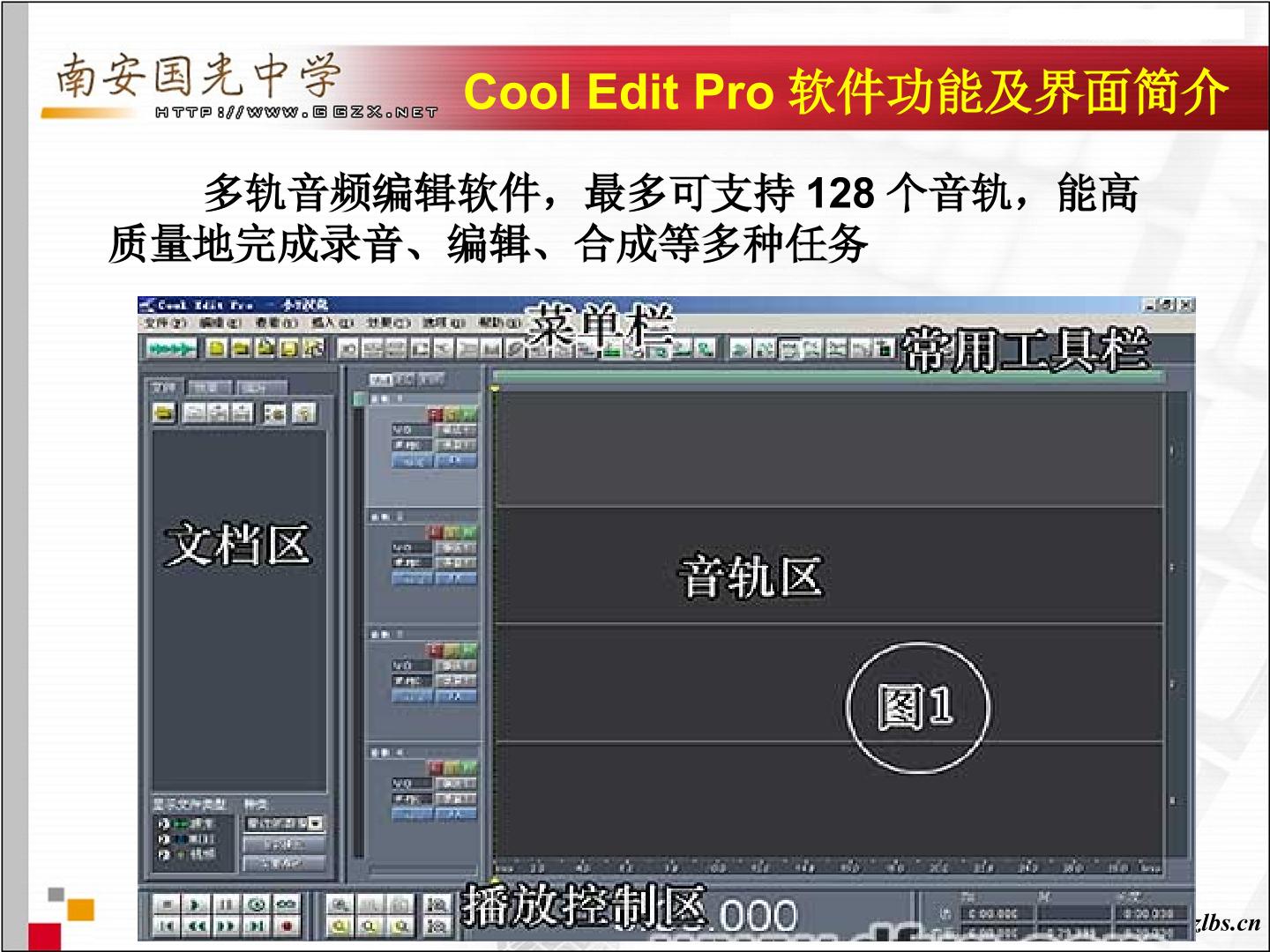Arm track 1 with its red R button

coord(436,414)
